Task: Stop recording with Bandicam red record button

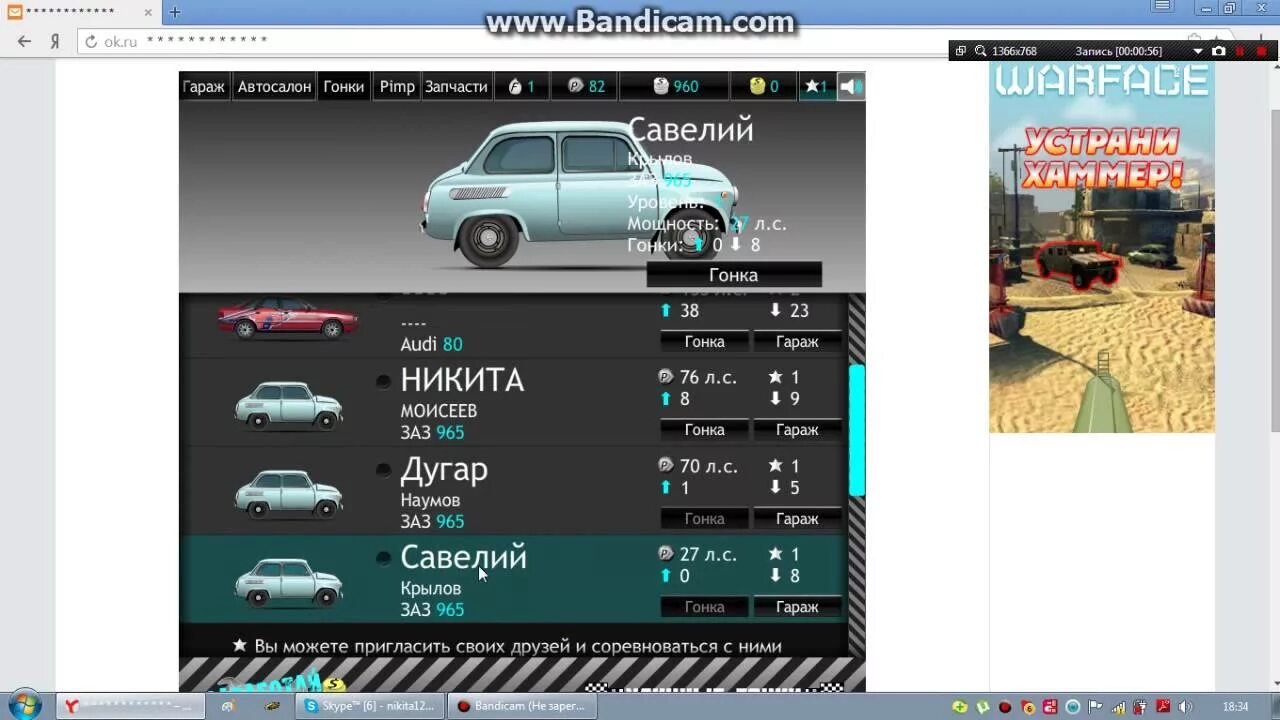Action: 1263,50
